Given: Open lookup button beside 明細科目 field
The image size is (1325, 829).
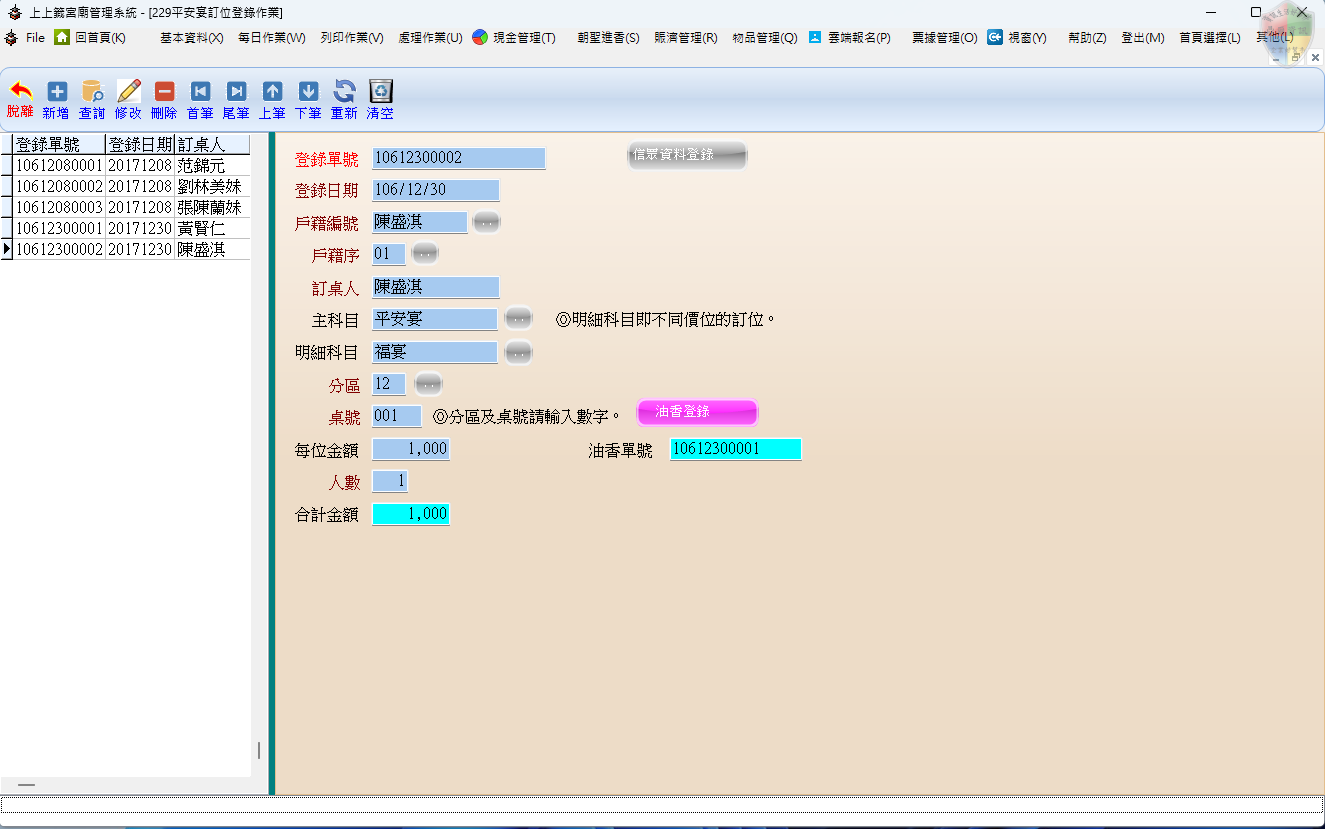Looking at the screenshot, I should [518, 352].
